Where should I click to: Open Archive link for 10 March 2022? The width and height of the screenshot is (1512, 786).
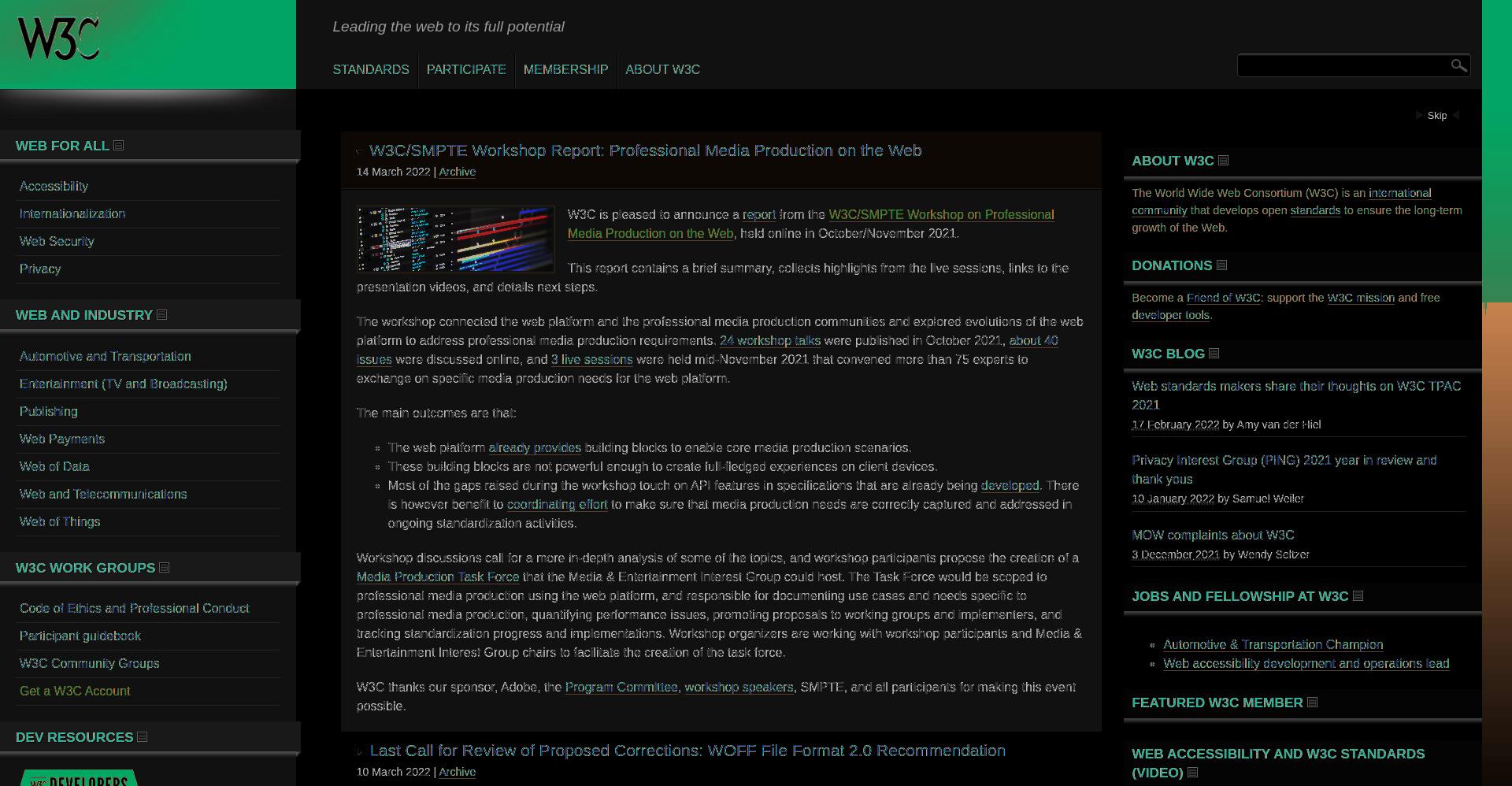tap(458, 772)
